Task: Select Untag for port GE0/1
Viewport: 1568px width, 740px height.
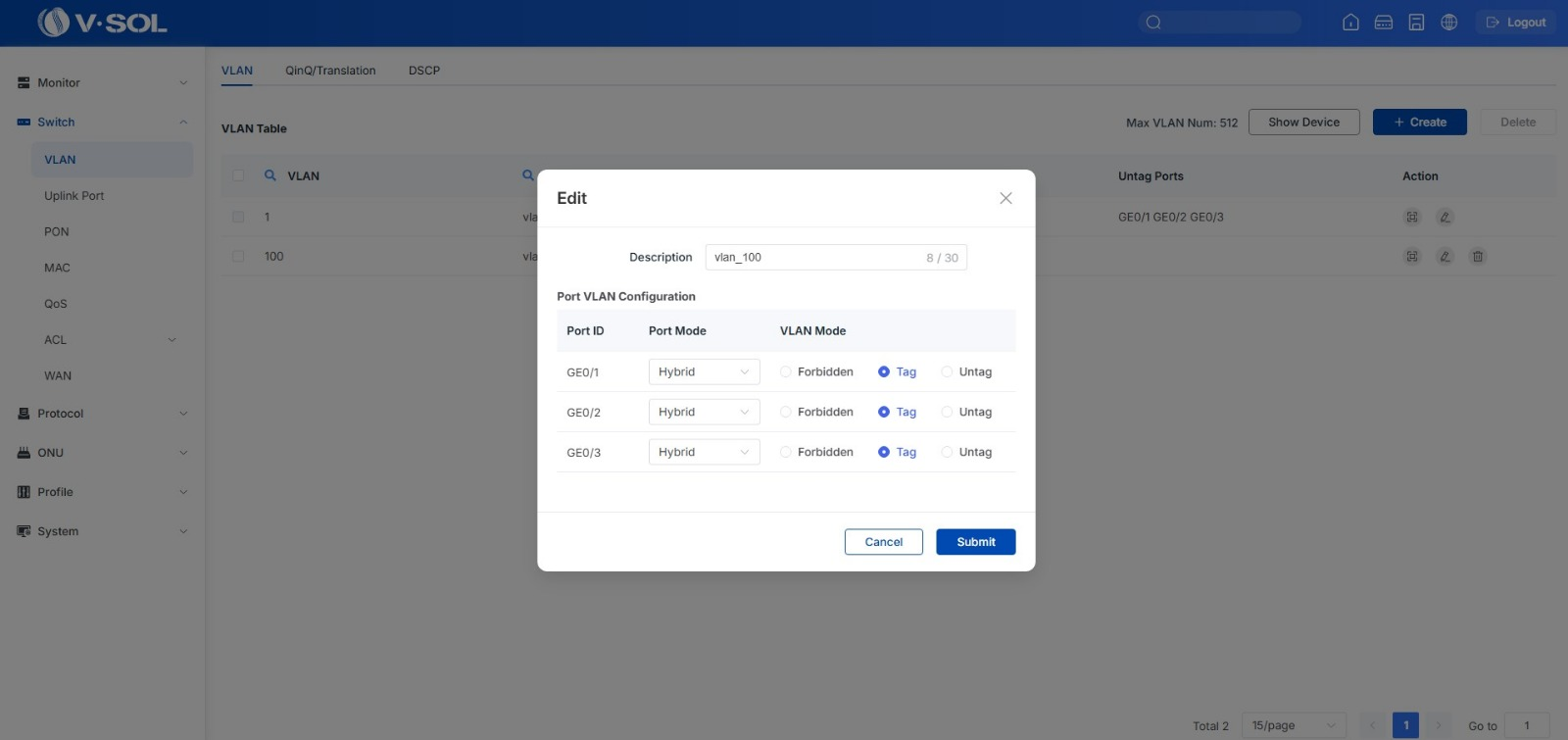Action: coord(947,372)
